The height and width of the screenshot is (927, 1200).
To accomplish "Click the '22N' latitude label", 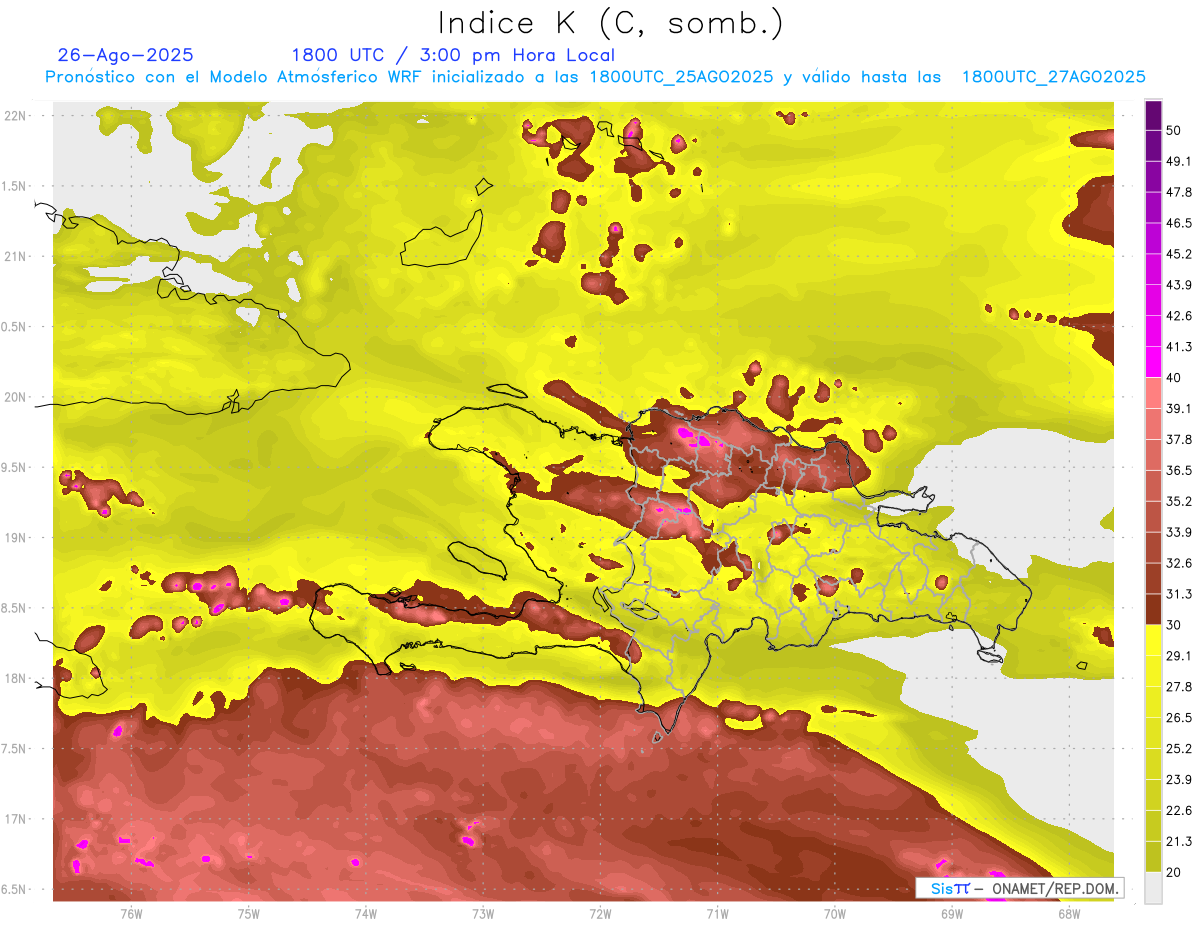I will coord(17,116).
